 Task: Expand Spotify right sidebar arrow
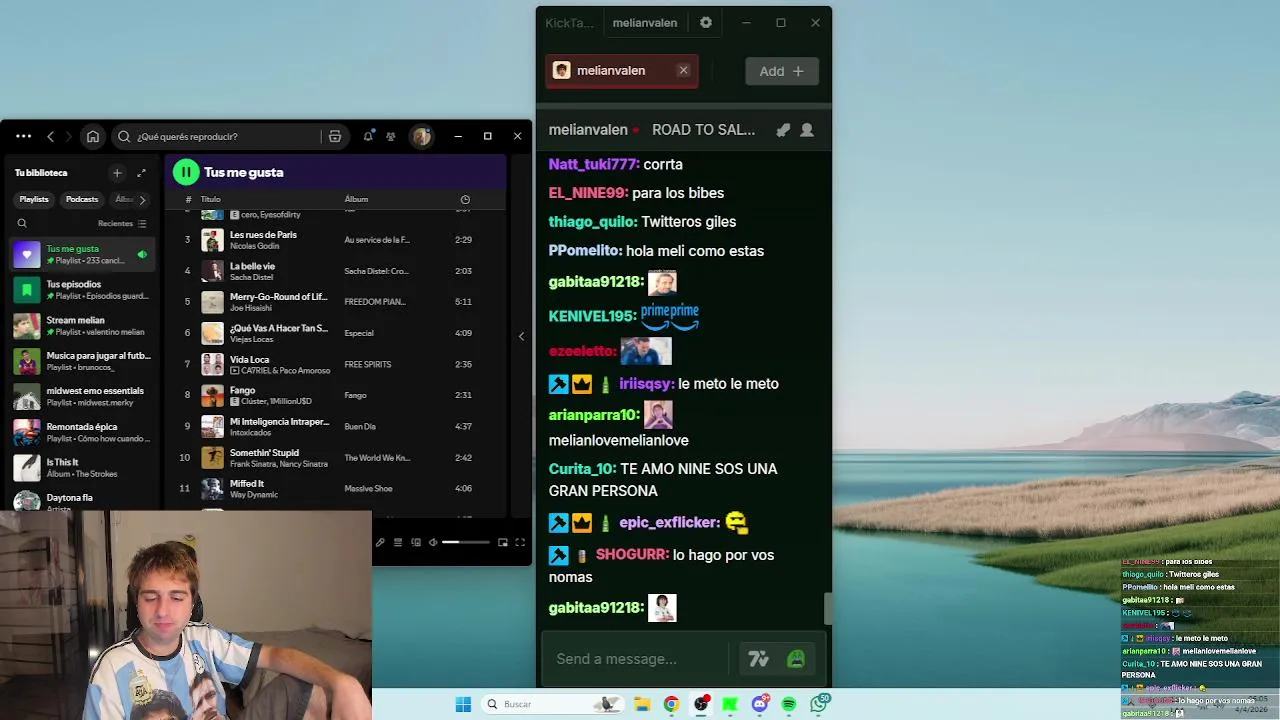521,336
